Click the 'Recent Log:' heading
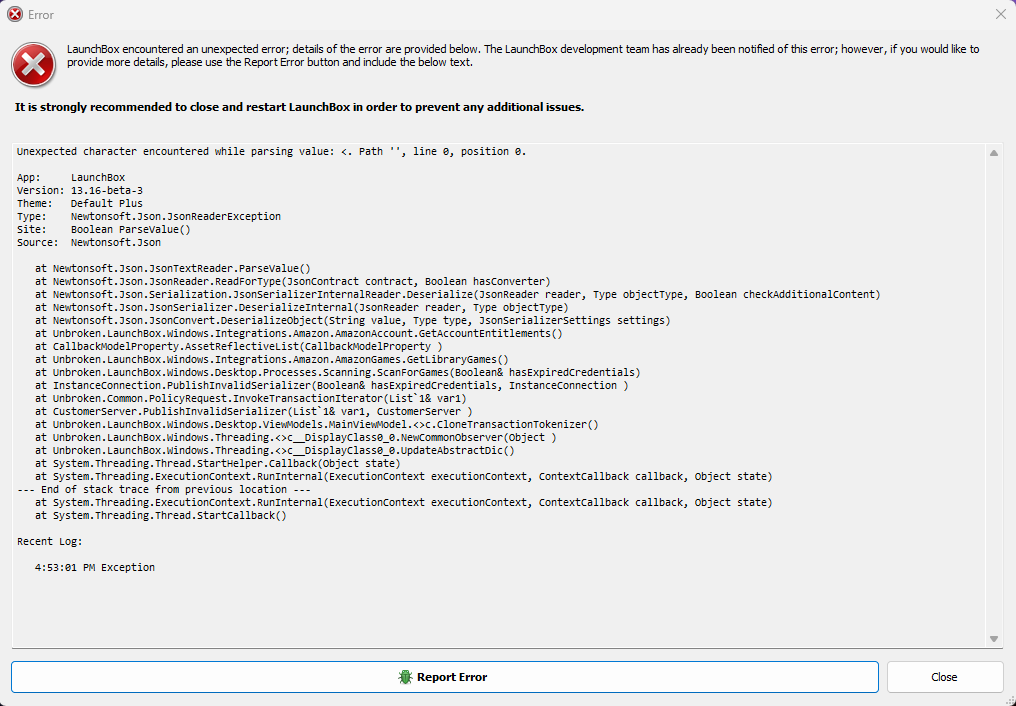1016x706 pixels. (50, 541)
